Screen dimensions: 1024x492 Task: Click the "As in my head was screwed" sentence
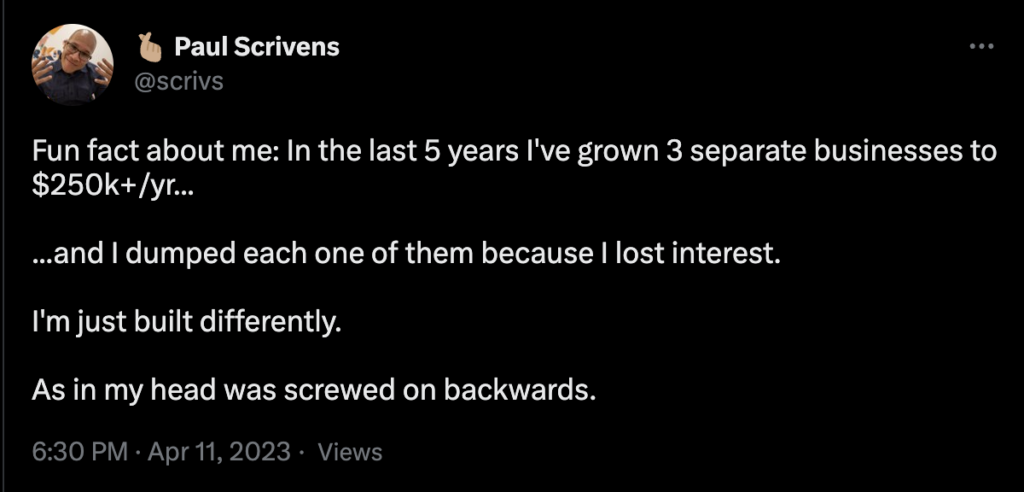point(313,390)
